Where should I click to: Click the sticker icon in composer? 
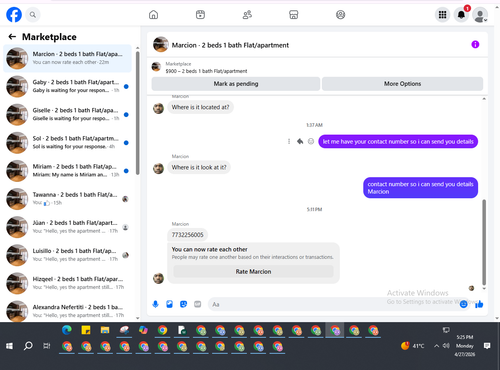pos(183,304)
